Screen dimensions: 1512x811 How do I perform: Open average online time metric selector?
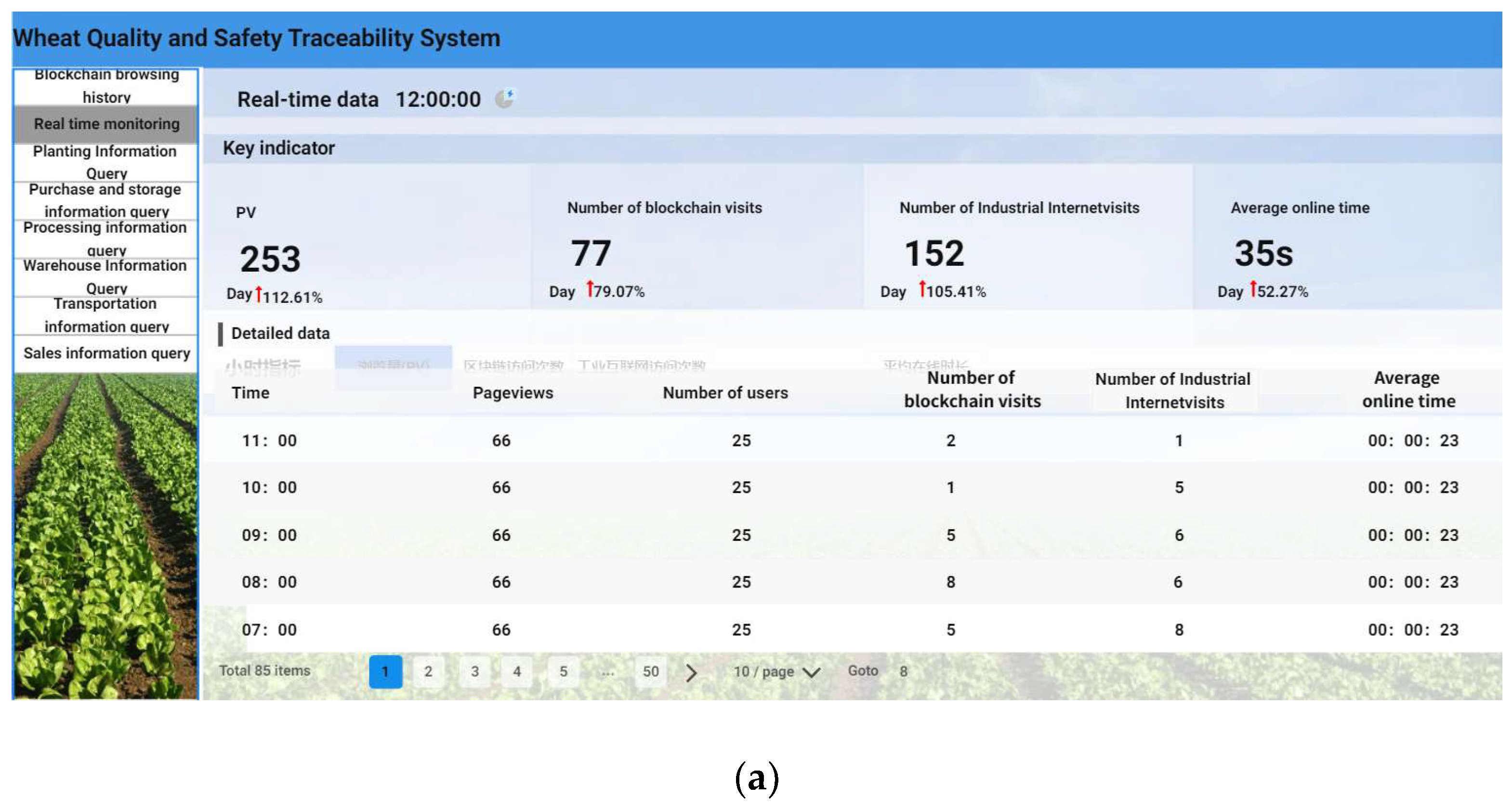coord(926,364)
